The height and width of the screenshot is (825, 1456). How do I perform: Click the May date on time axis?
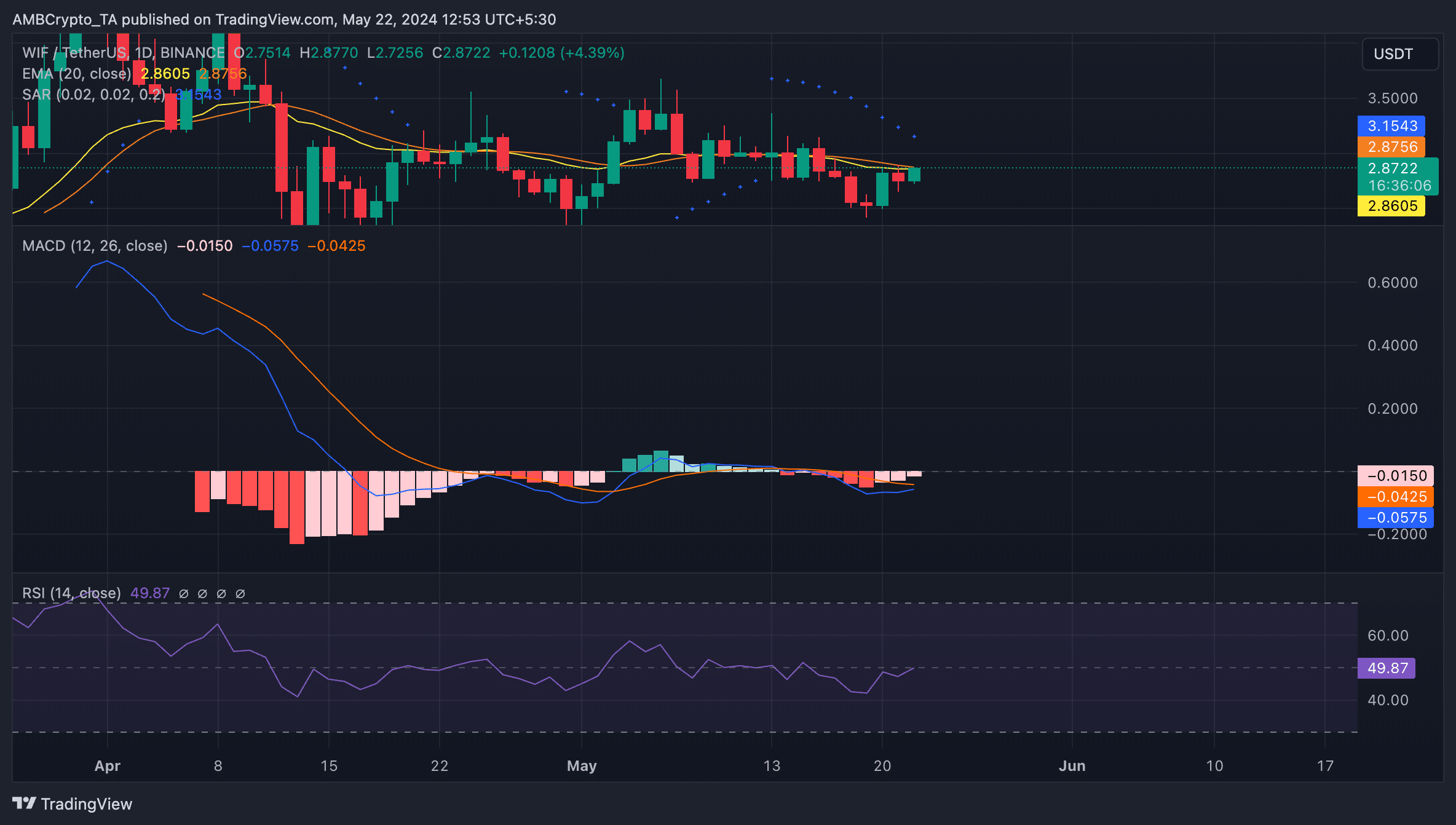[x=582, y=766]
